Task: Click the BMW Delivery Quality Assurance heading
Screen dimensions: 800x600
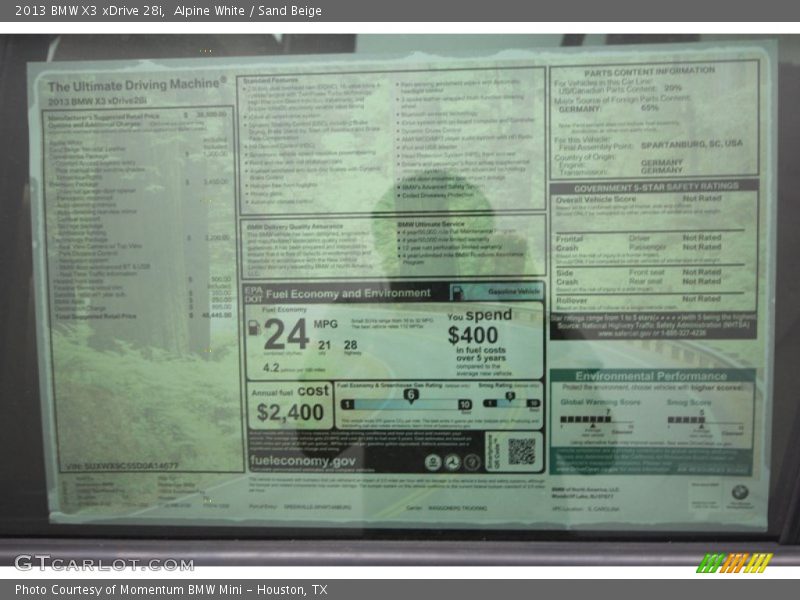Action: (x=295, y=227)
